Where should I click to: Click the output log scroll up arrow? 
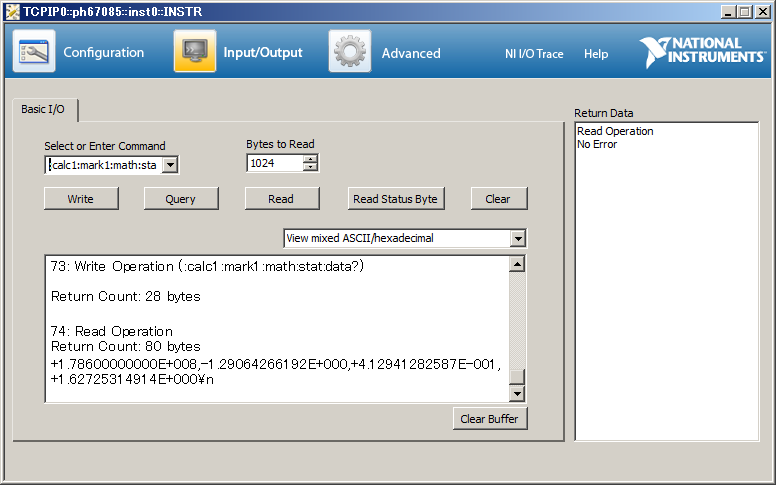tap(517, 264)
